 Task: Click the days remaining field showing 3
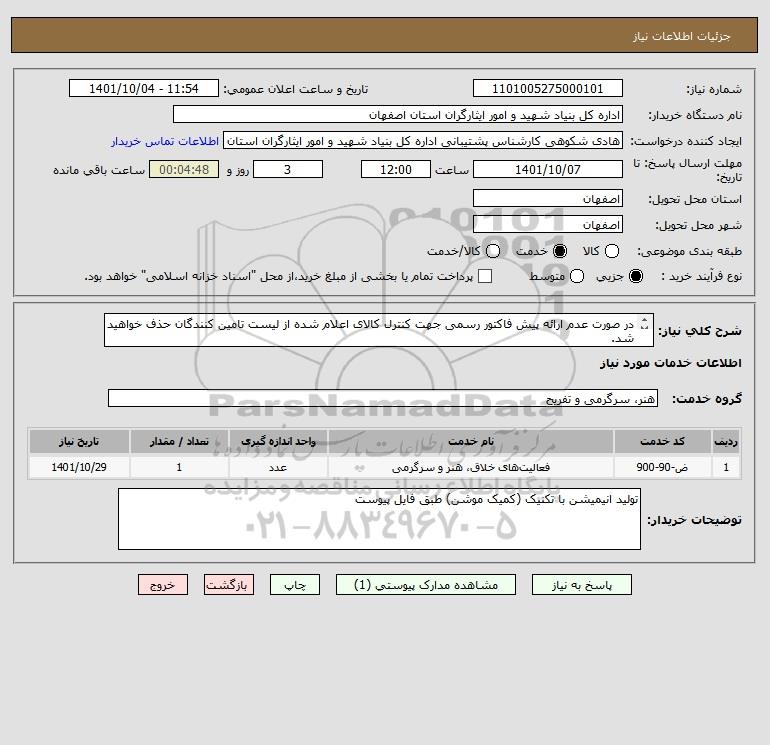click(288, 169)
